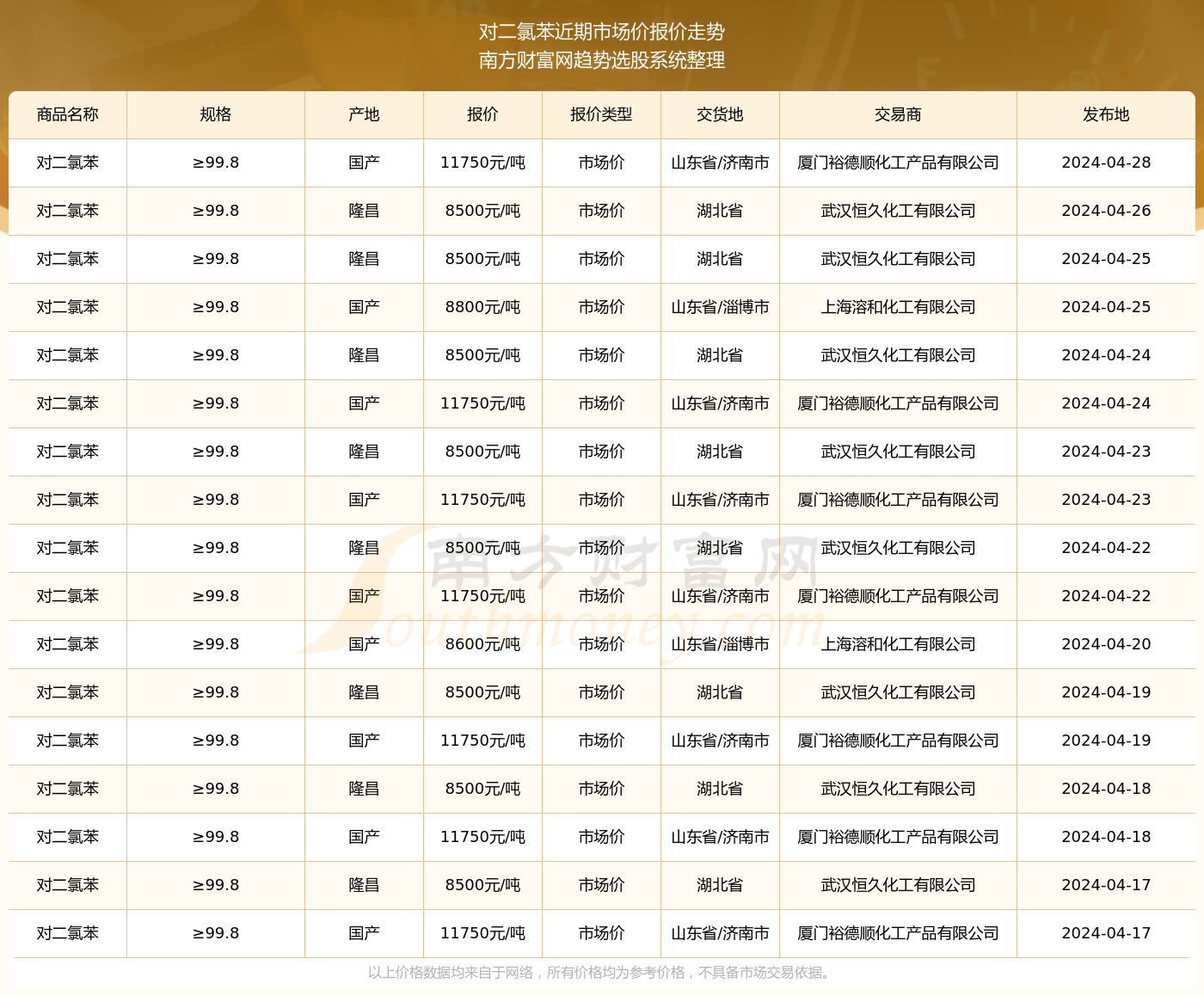Screen dimensions: 1204x996
Task: Click the 规格 column header
Action: pos(216,114)
